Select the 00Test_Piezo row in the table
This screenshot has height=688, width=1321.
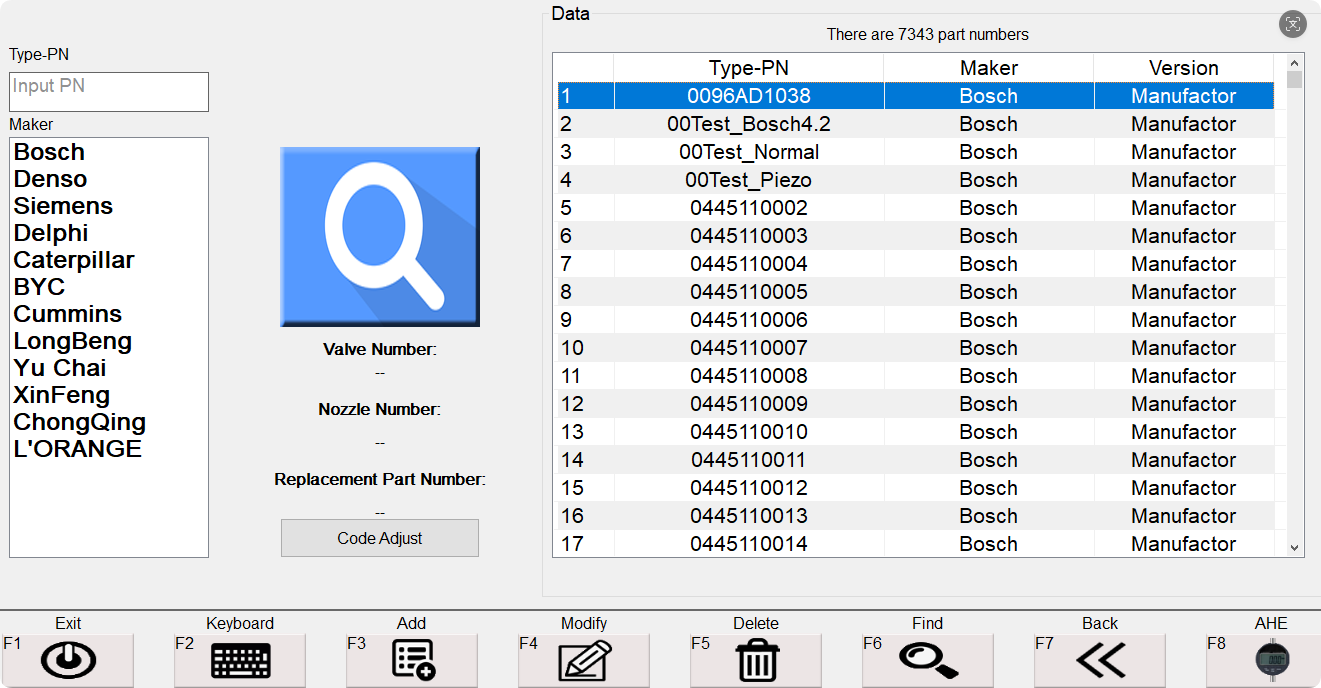[x=748, y=180]
